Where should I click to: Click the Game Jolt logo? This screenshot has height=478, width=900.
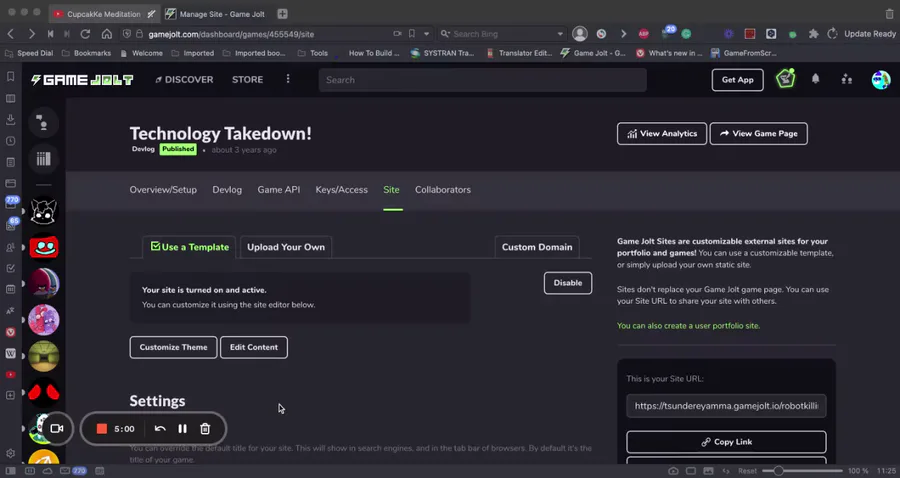pyautogui.click(x=82, y=80)
